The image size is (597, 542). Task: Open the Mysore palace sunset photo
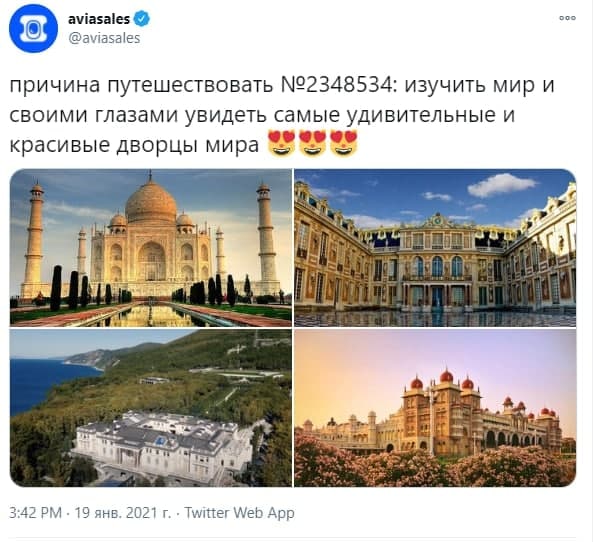pyautogui.click(x=435, y=408)
